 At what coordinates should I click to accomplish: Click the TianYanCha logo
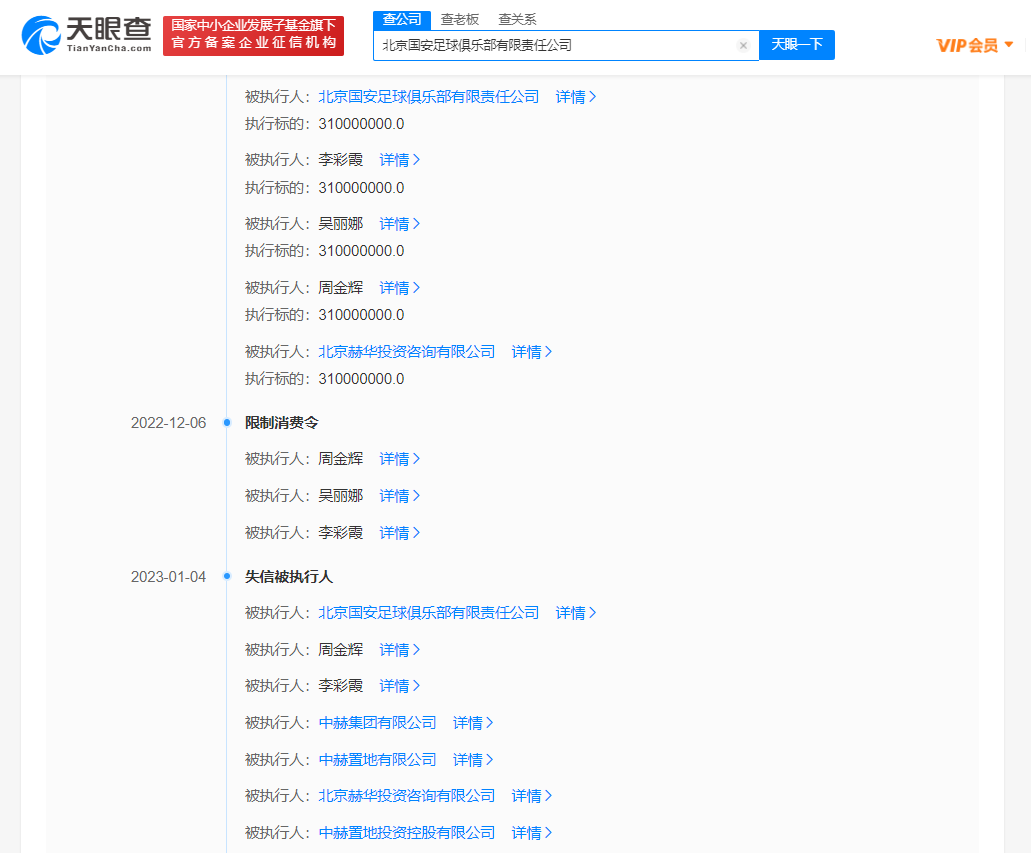tap(86, 35)
